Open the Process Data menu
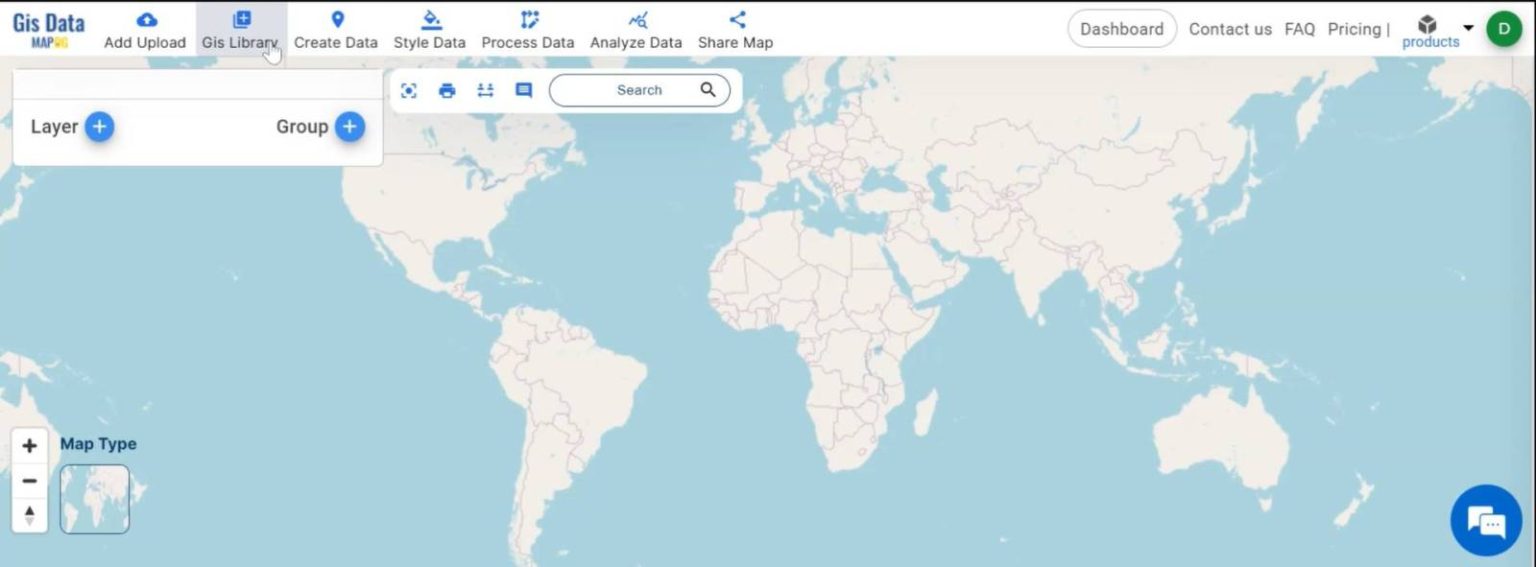Image resolution: width=1536 pixels, height=567 pixels. (x=528, y=30)
